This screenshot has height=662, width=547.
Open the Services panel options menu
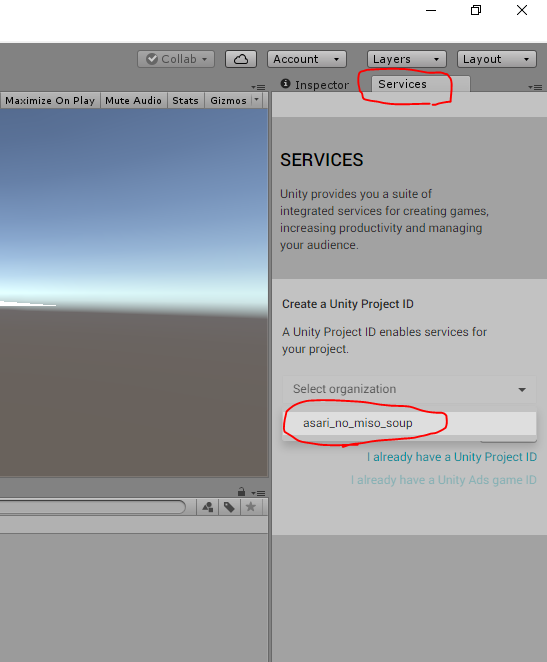point(535,87)
